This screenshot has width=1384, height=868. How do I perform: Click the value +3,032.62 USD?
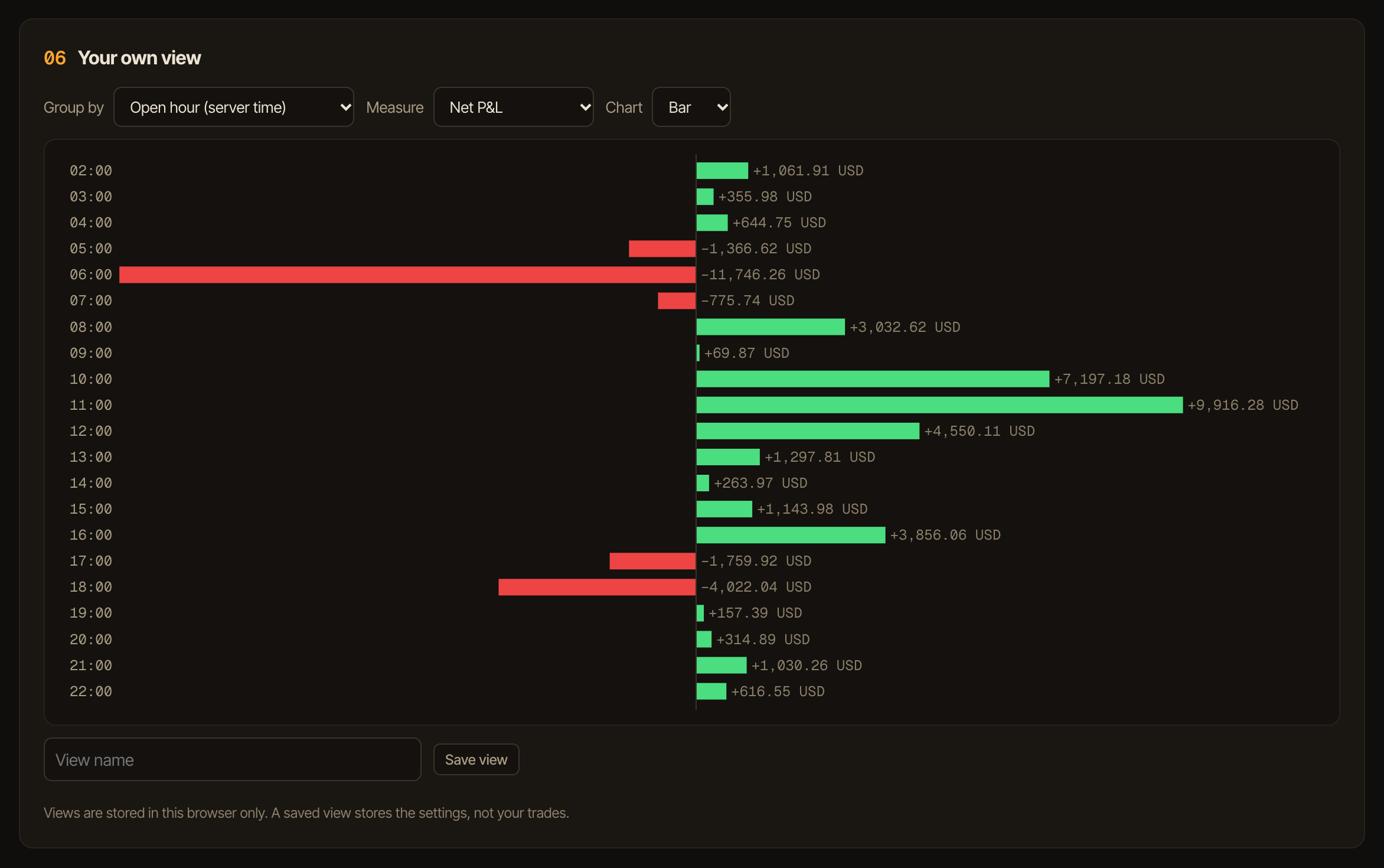(x=905, y=327)
